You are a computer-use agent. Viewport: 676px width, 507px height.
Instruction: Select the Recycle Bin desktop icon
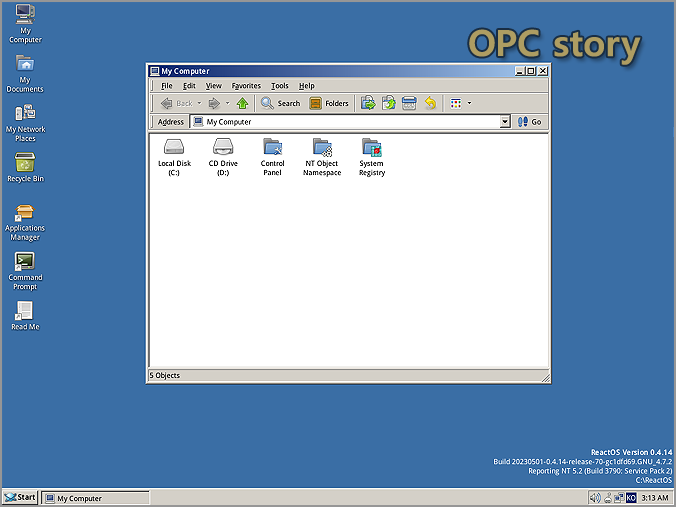pyautogui.click(x=25, y=167)
